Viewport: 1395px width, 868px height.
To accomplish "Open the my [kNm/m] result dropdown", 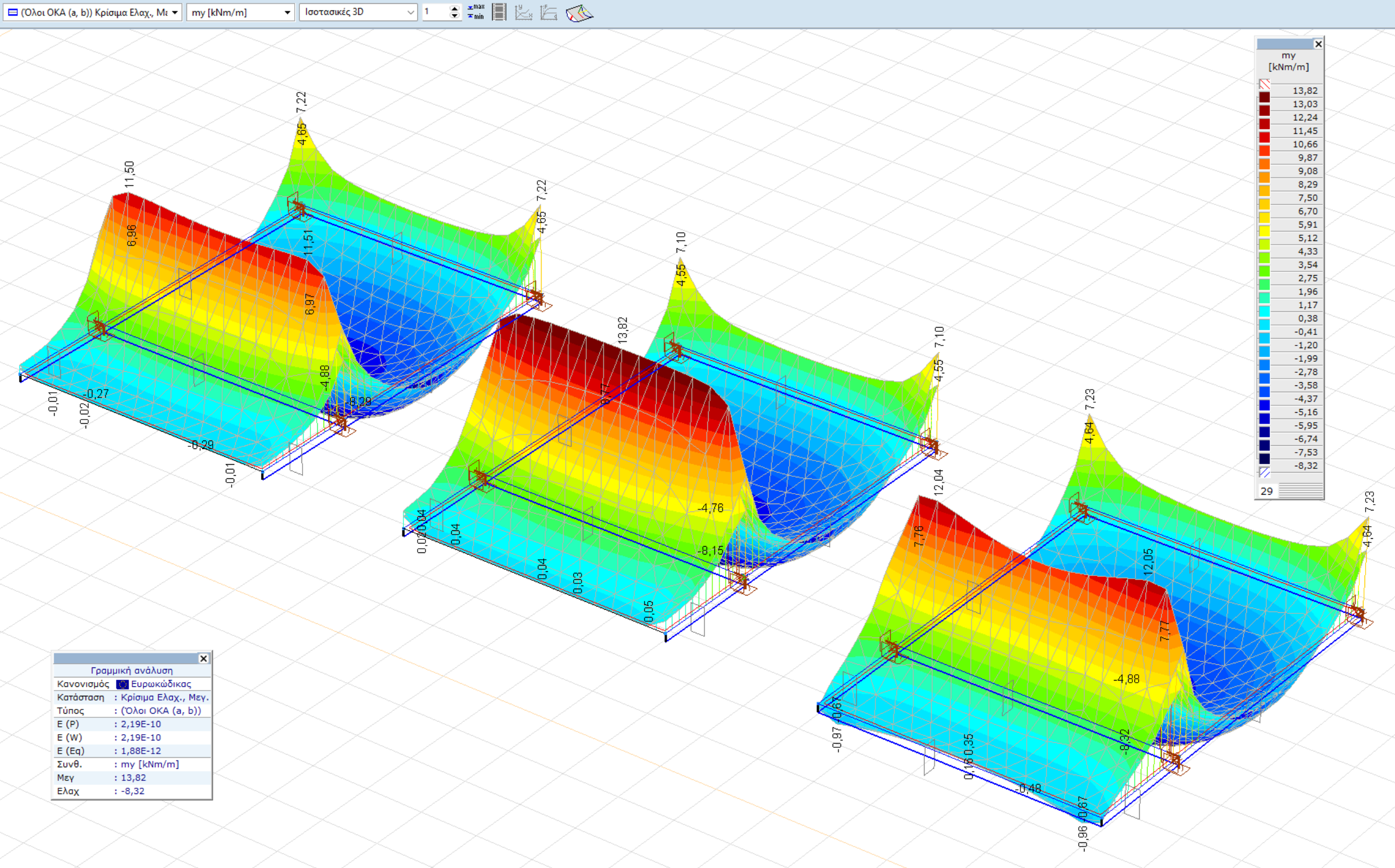I will tap(288, 12).
